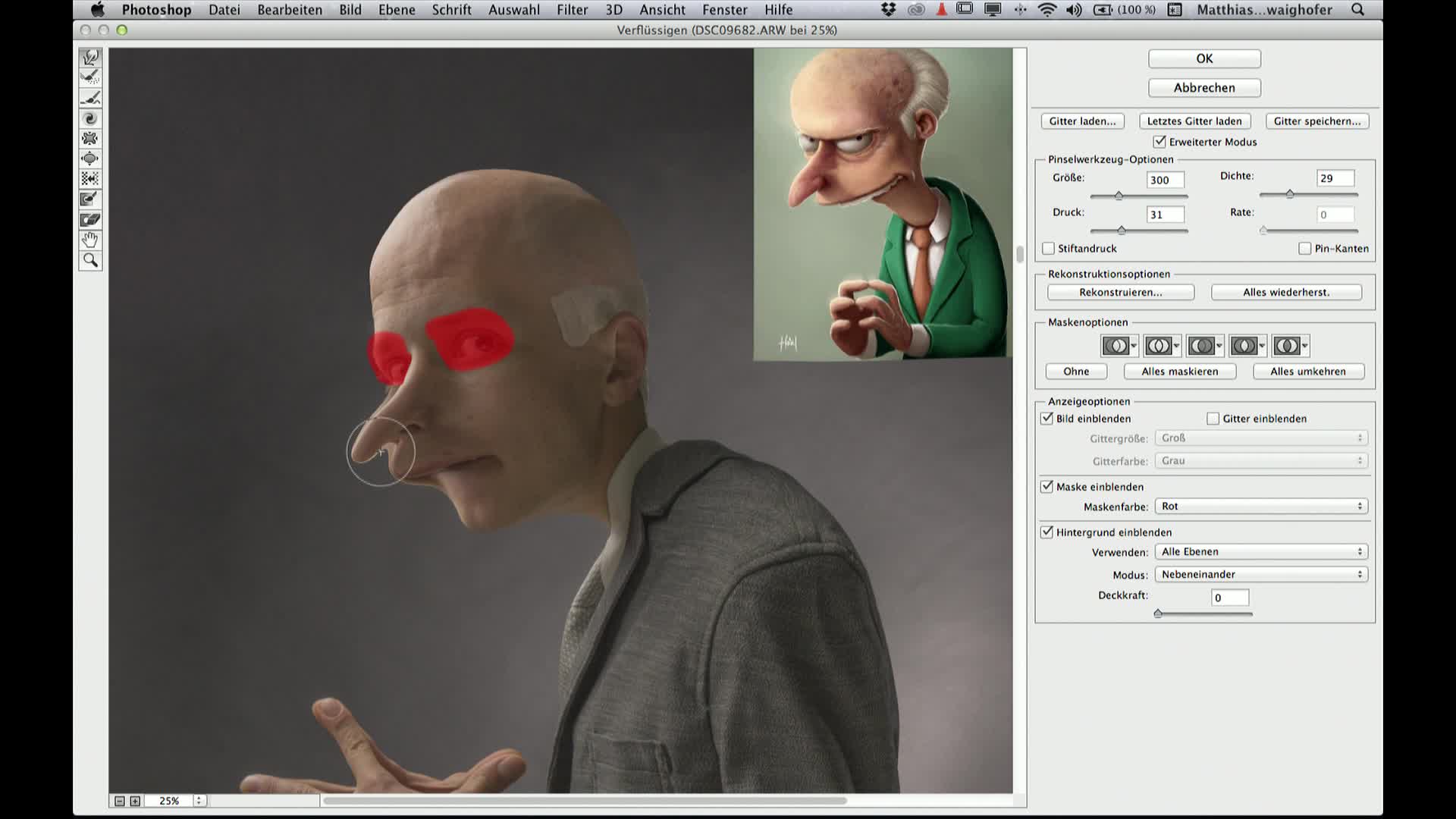Click the zoom out minus icon

coord(120,801)
